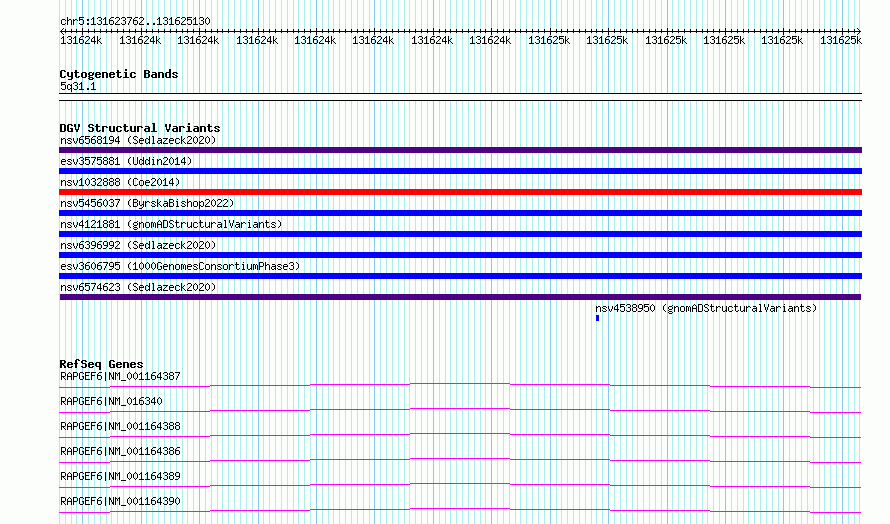Select the blue bar for esv3606795
Image resolution: width=890 pixels, height=524 pixels.
click(x=460, y=276)
